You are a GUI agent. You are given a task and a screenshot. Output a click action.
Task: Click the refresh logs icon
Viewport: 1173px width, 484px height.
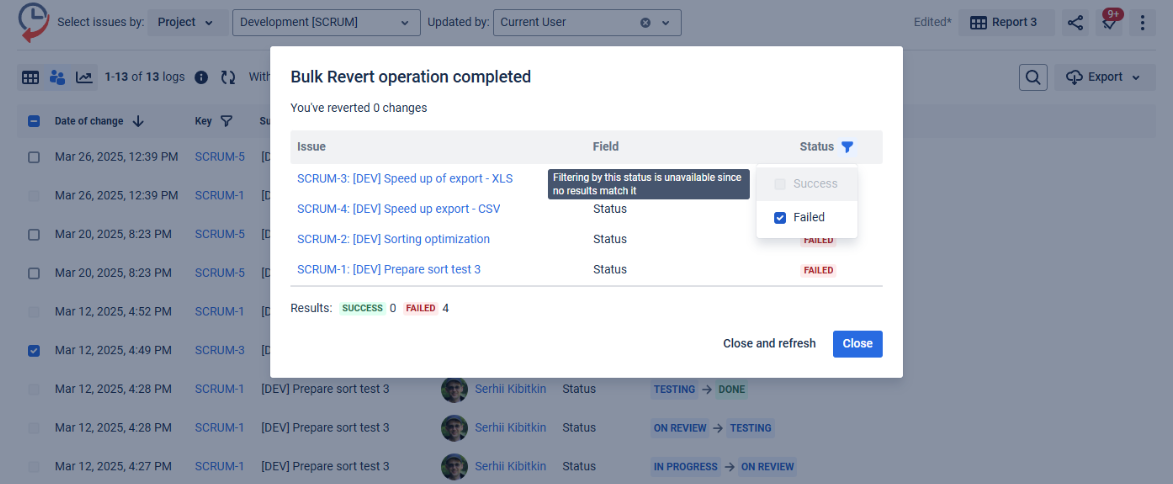228,77
